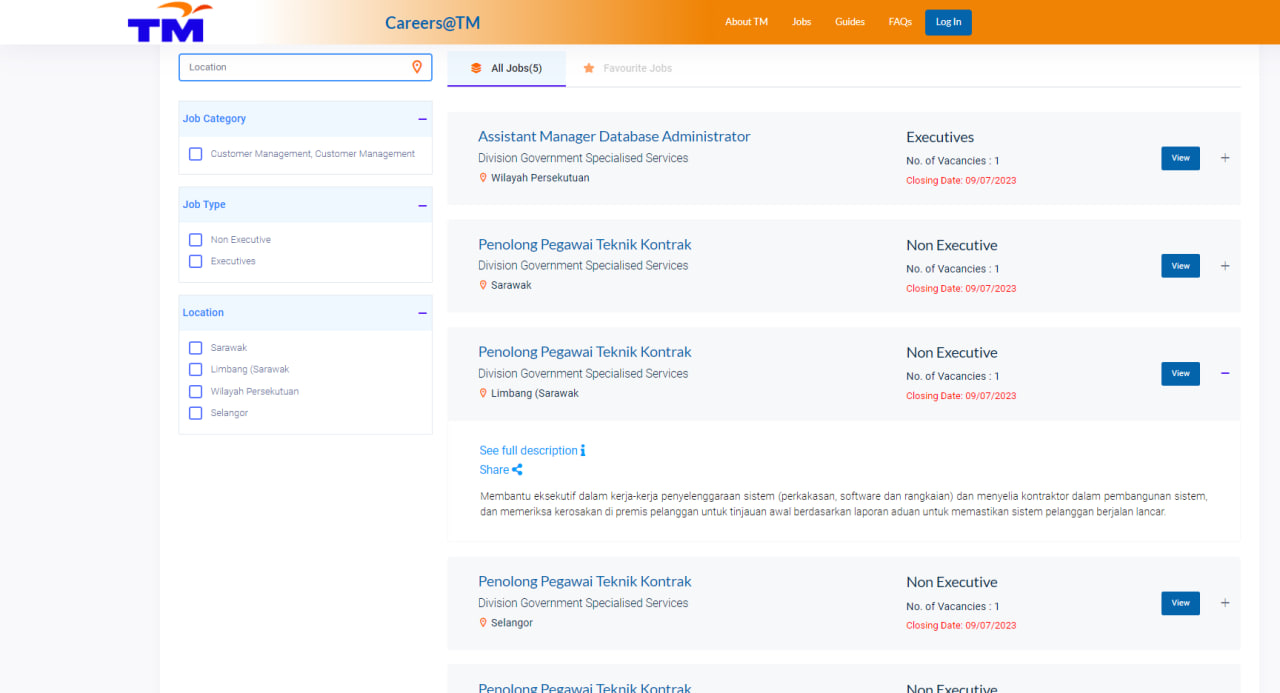Collapse the Limbang (Sarawak job details
Viewport: 1280px width, 693px height.
pos(1225,373)
